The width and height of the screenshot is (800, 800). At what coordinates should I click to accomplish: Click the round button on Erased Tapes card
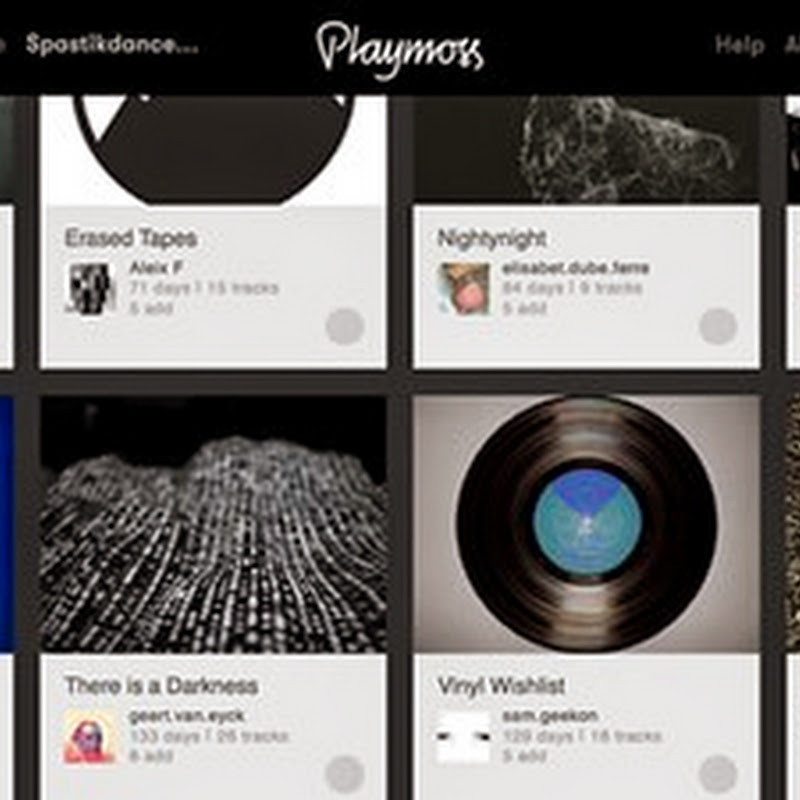345,327
